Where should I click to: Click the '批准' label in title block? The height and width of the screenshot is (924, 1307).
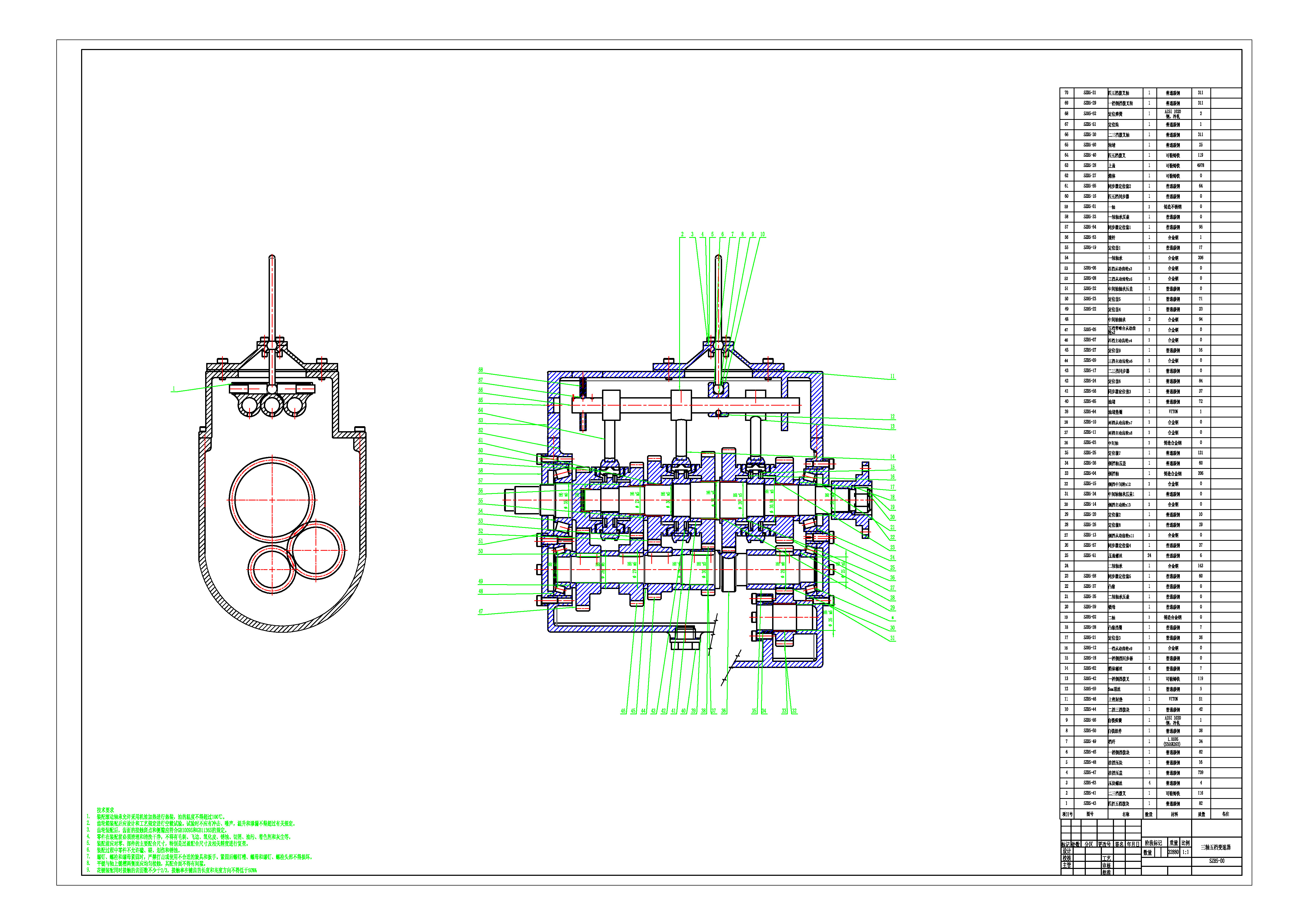[1106, 872]
